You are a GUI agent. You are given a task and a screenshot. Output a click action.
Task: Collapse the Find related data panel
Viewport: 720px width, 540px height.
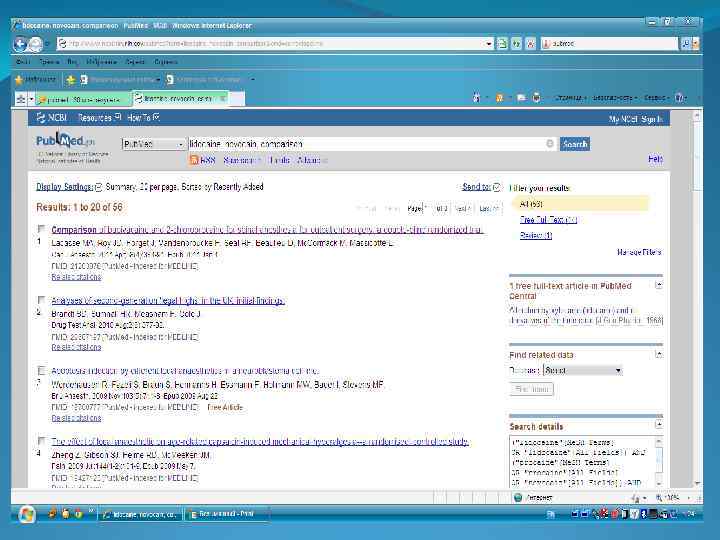(658, 354)
